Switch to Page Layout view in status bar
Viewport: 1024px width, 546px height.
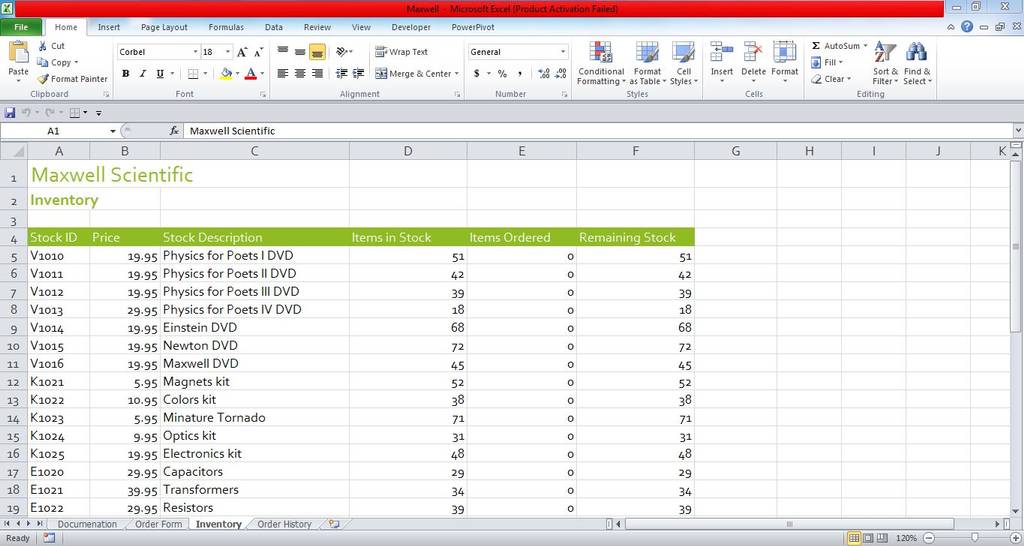pos(869,538)
